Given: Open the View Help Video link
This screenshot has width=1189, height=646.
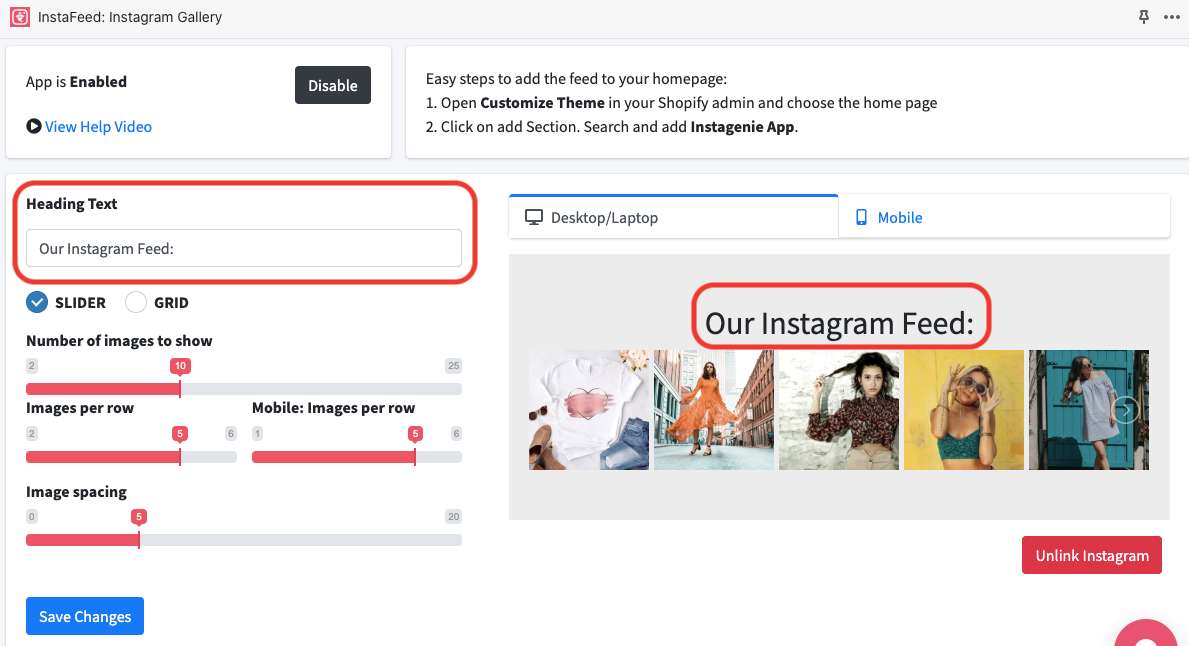Looking at the screenshot, I should (98, 127).
